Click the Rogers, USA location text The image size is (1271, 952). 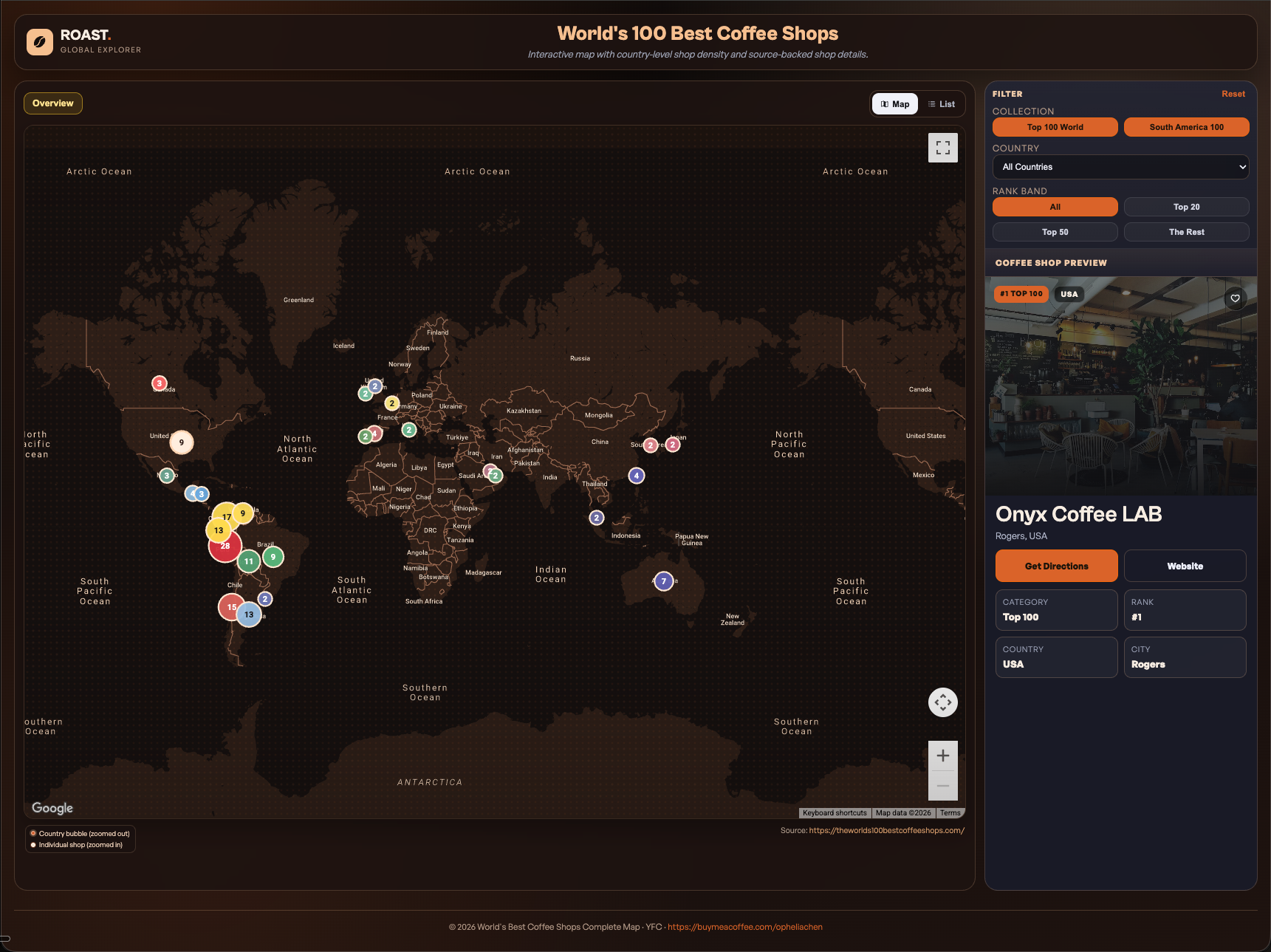click(x=1021, y=536)
